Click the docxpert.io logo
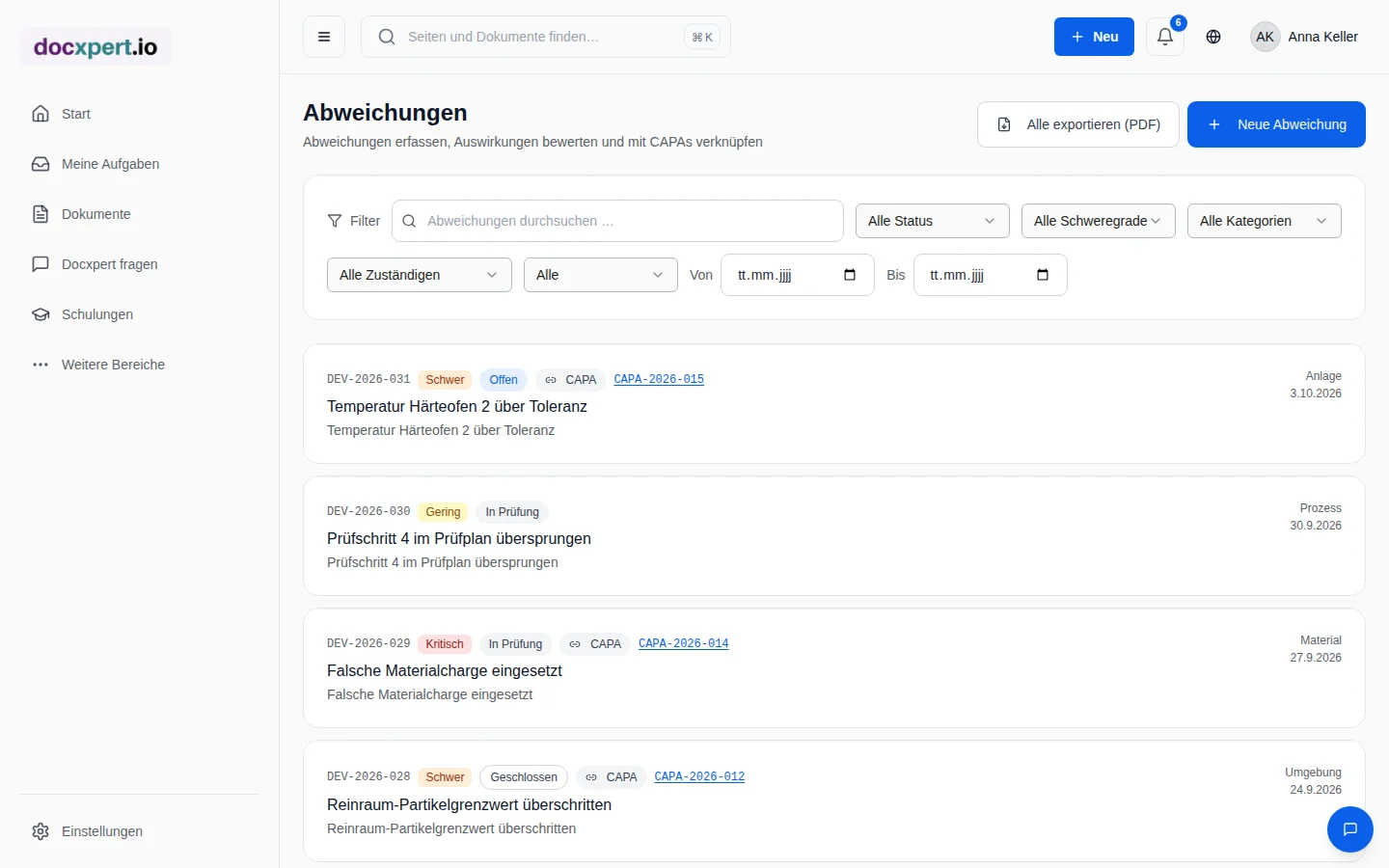This screenshot has width=1389, height=868. click(x=95, y=46)
